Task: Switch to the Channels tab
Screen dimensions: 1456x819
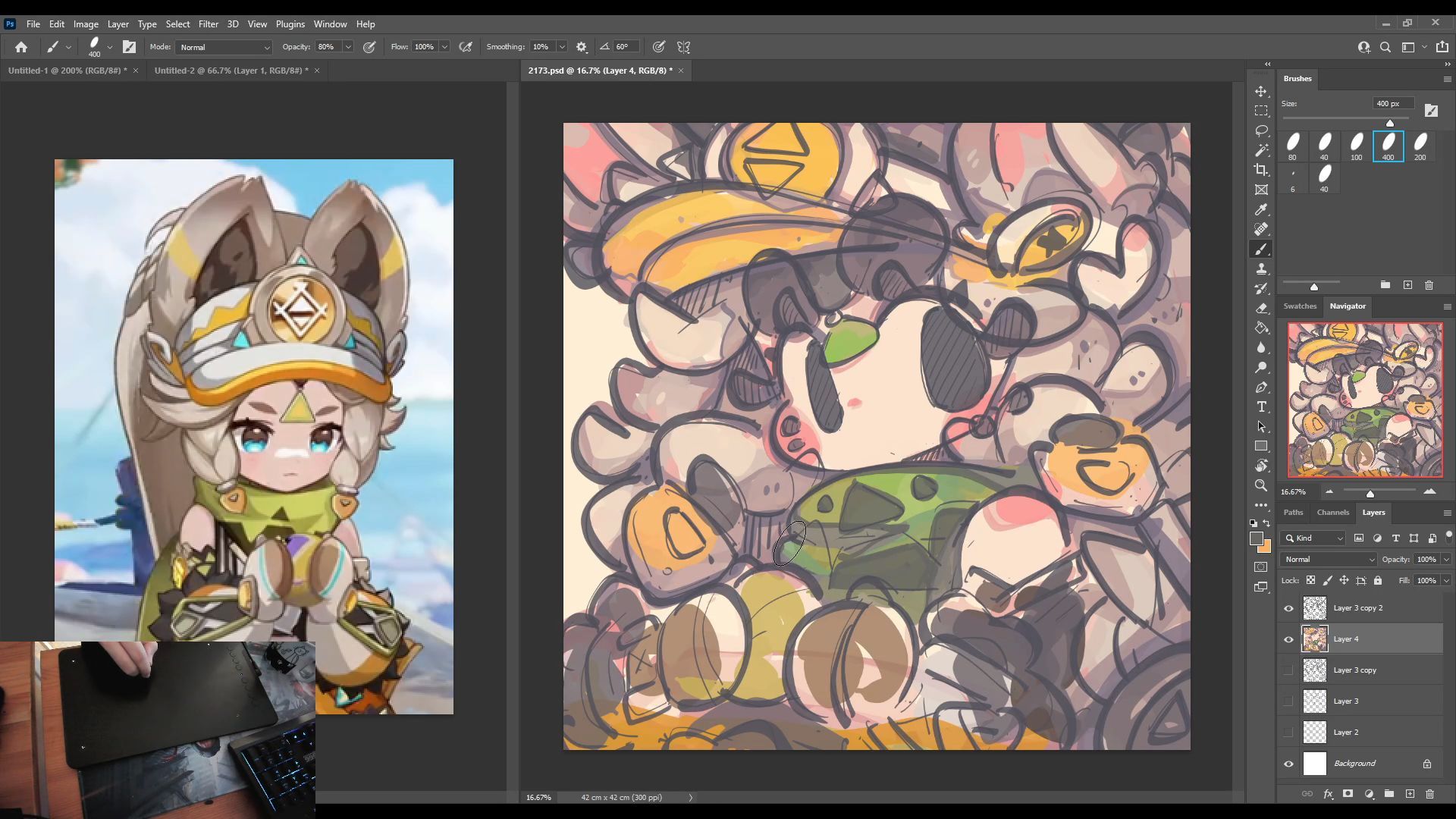Action: click(1332, 513)
